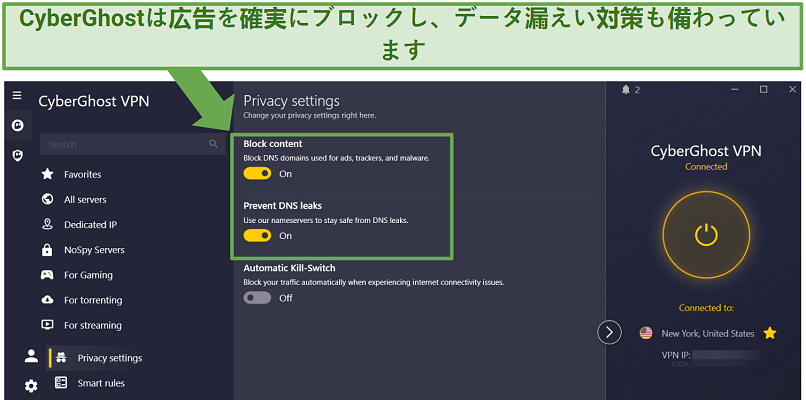806x400 pixels.
Task: Click the New York, United States location
Action: (x=708, y=333)
